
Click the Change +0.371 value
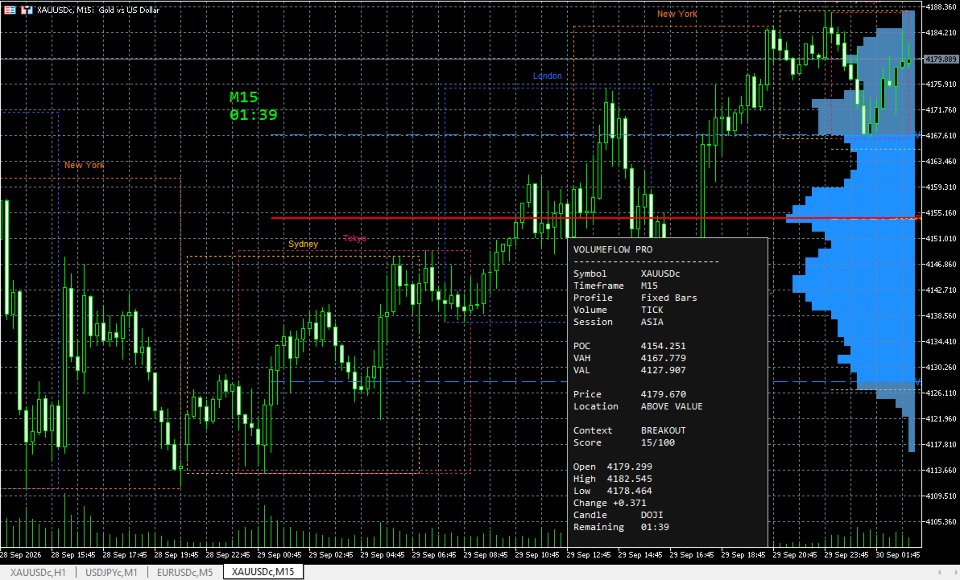pos(629,503)
